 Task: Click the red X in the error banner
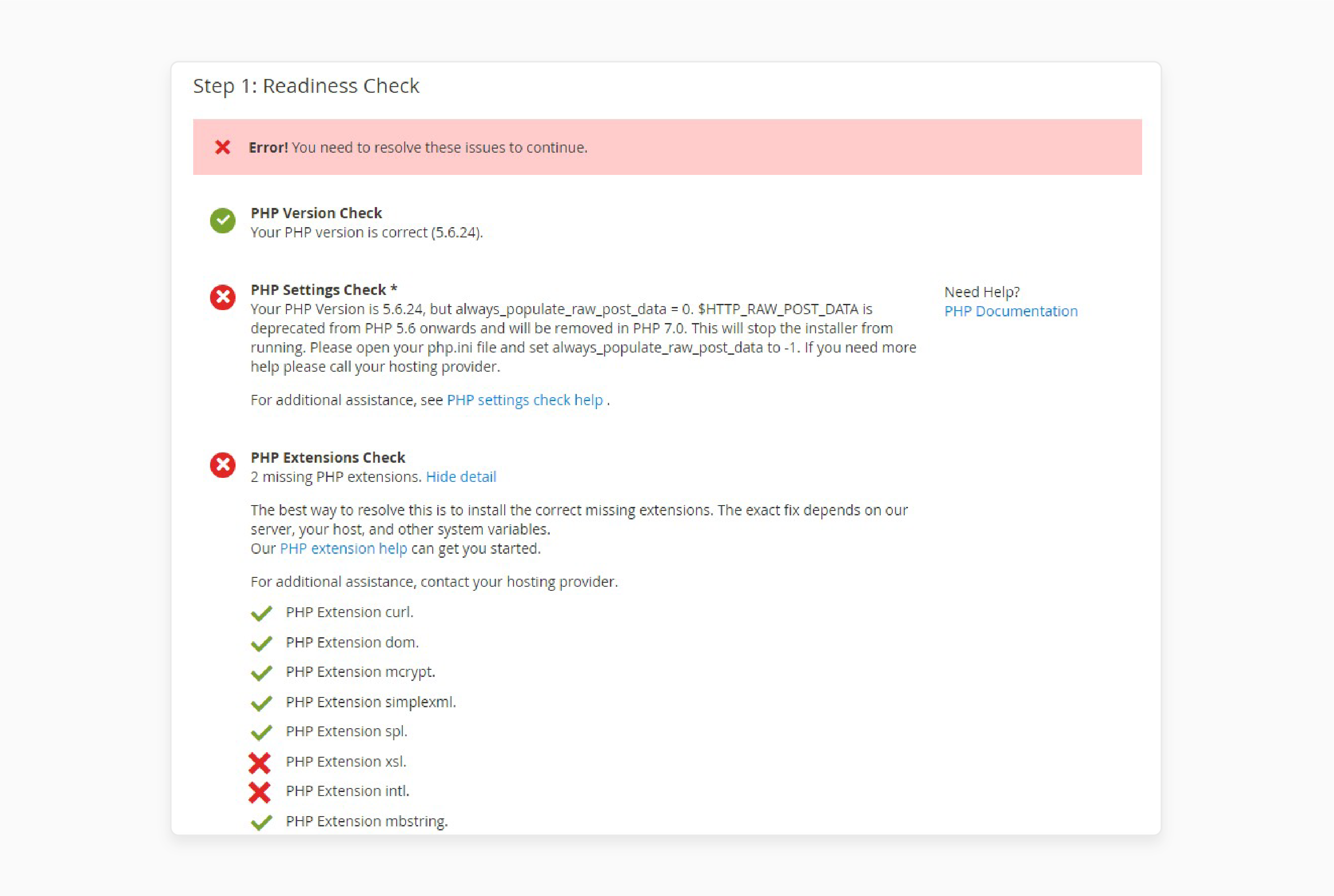[223, 147]
